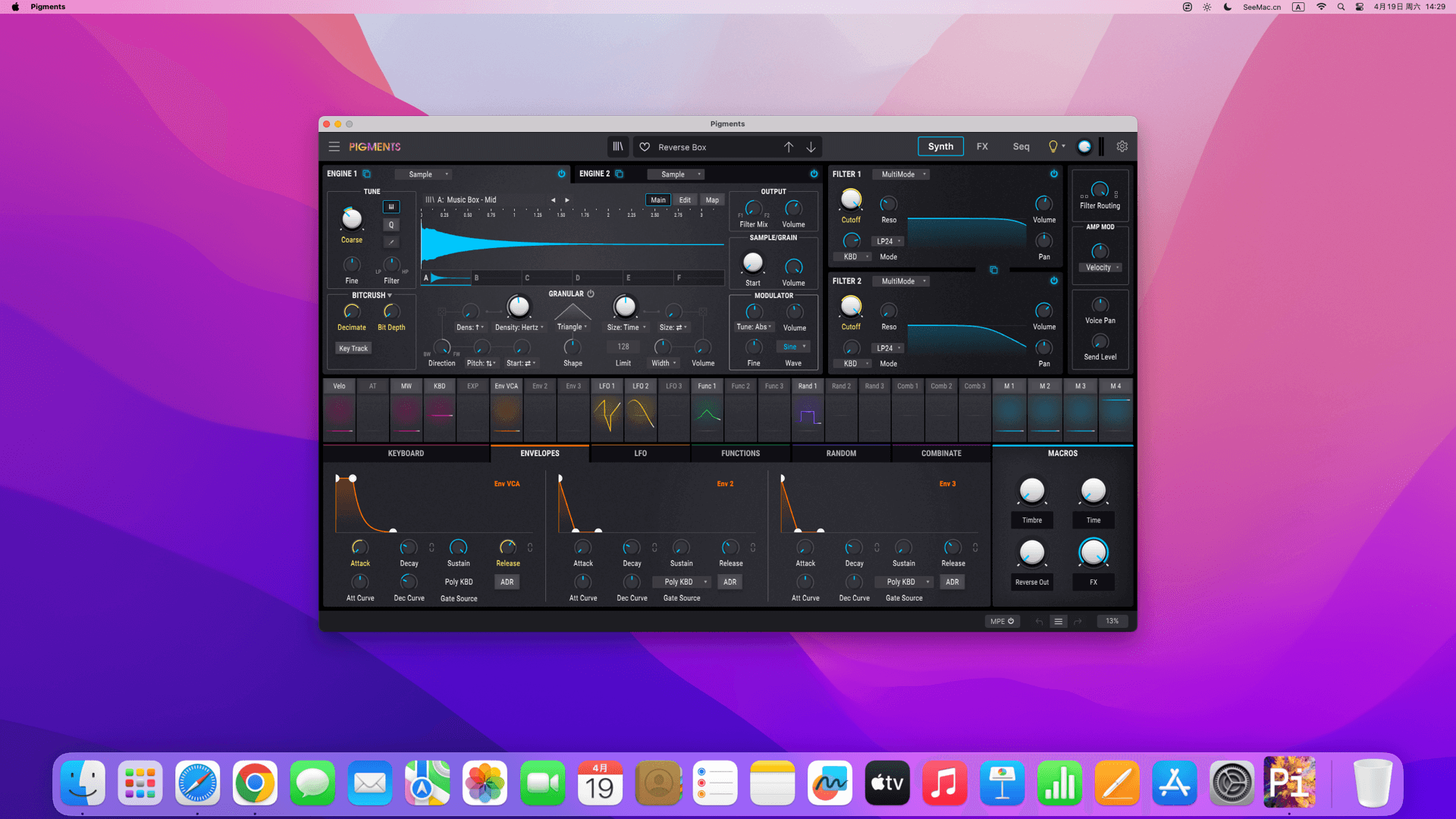The height and width of the screenshot is (819, 1456).
Task: Open the KEYBOARD modulation tab
Action: coord(406,453)
